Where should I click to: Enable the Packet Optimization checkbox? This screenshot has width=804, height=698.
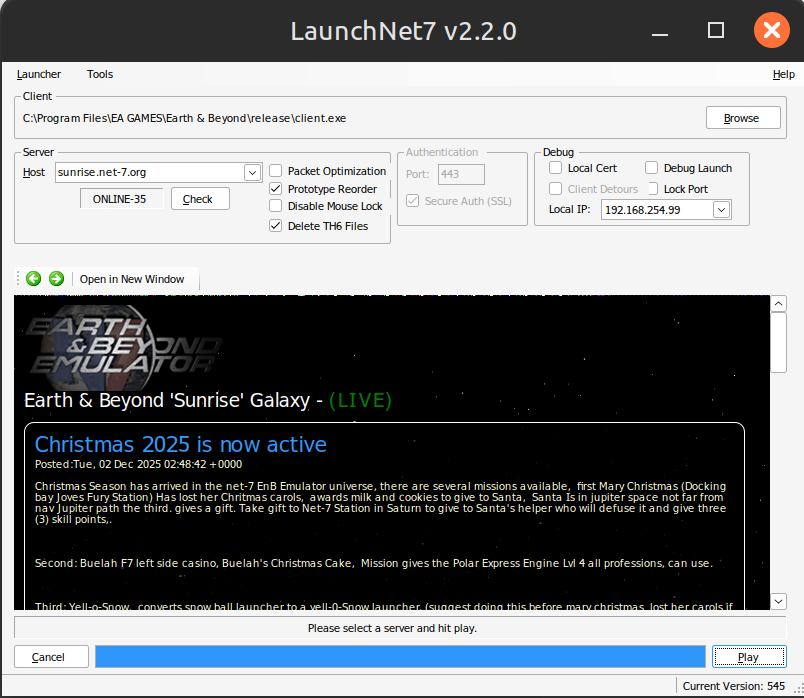(x=275, y=171)
